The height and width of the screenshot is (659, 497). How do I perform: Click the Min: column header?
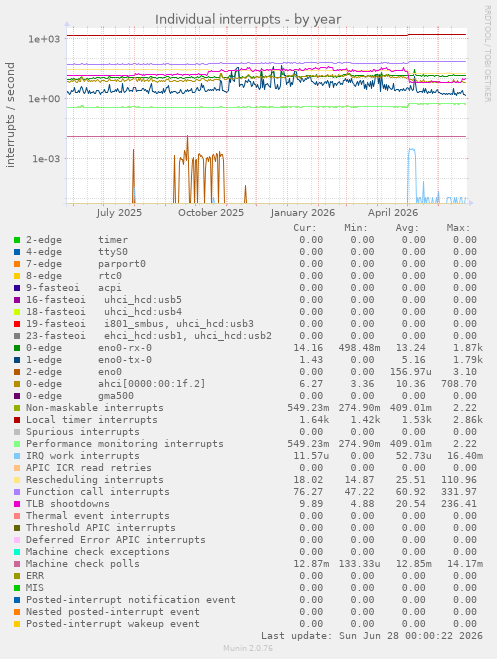click(x=356, y=228)
